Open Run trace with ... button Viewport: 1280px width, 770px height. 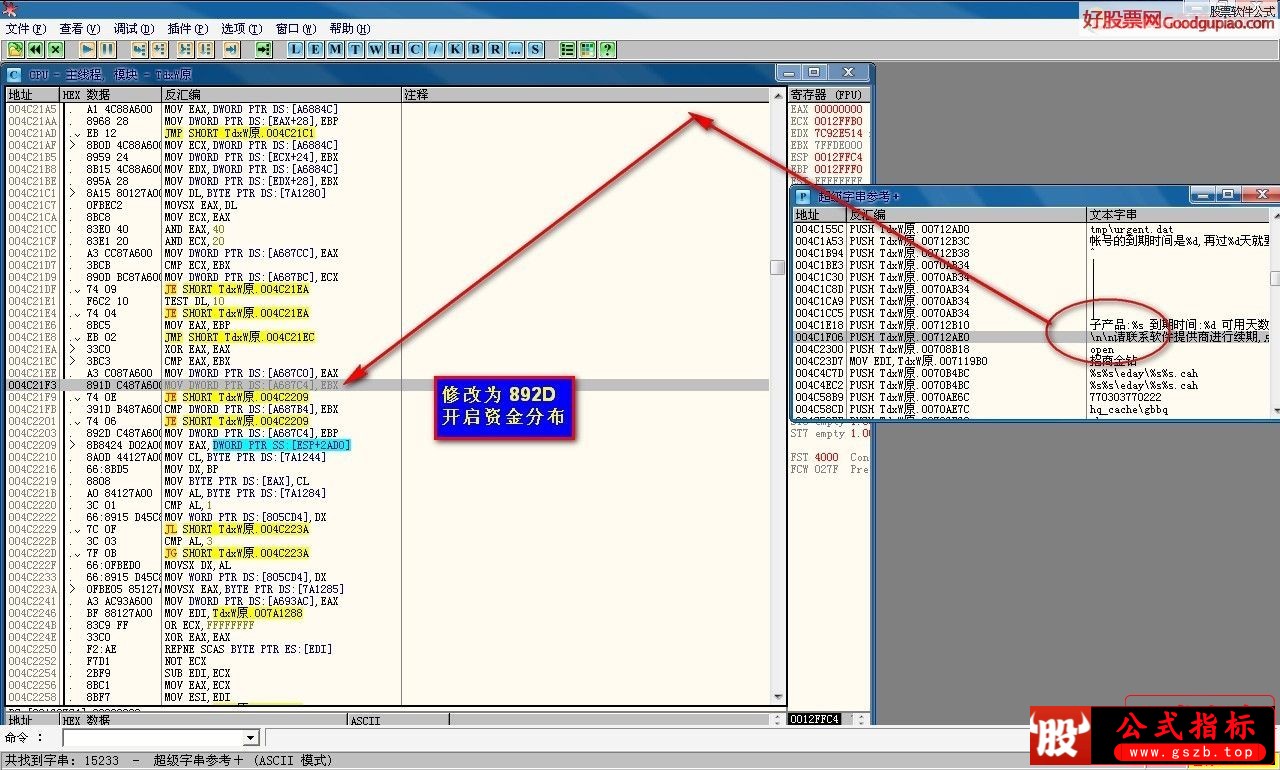[515, 49]
